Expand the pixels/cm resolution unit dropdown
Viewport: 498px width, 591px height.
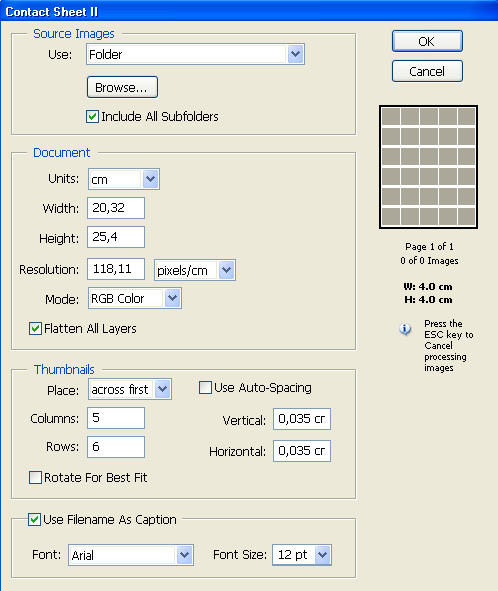(x=195, y=270)
